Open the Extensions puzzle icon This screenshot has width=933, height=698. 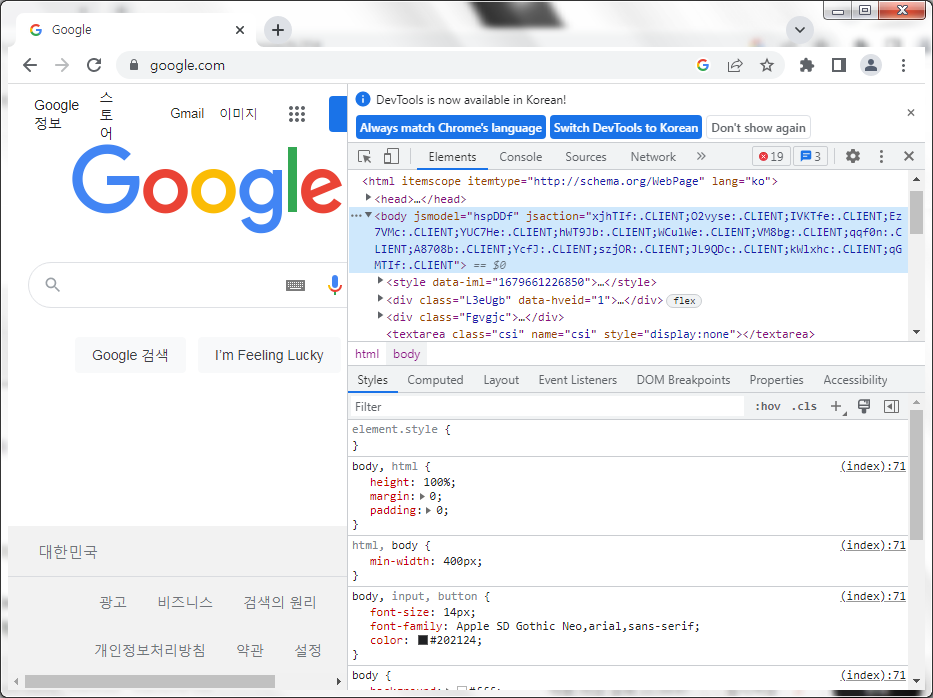(807, 65)
